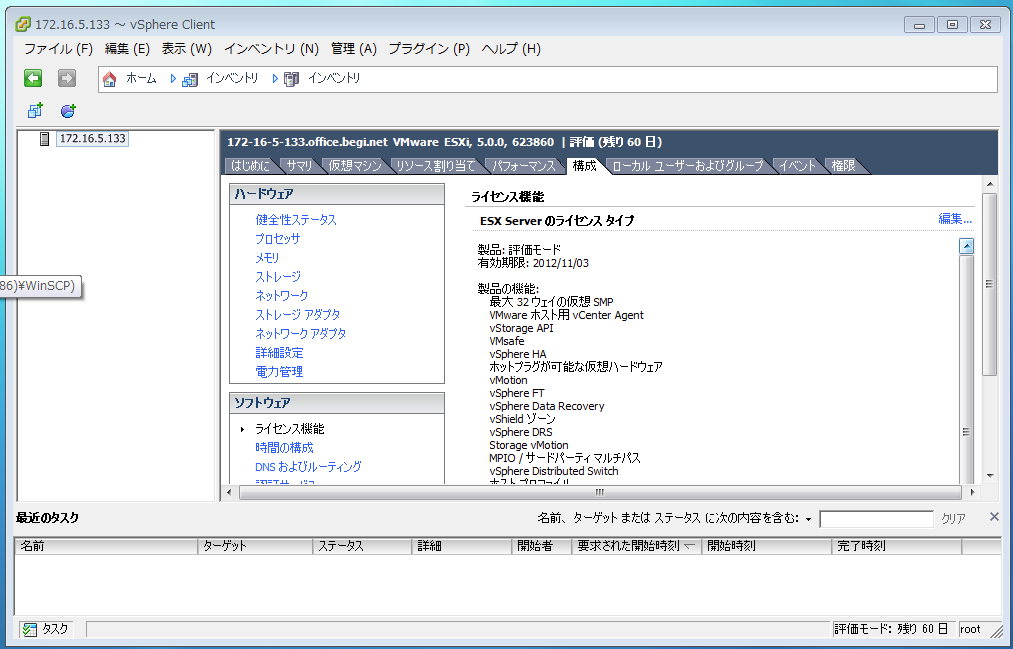
Task: Sort tasks by 開始者 column header
Action: pyautogui.click(x=542, y=546)
